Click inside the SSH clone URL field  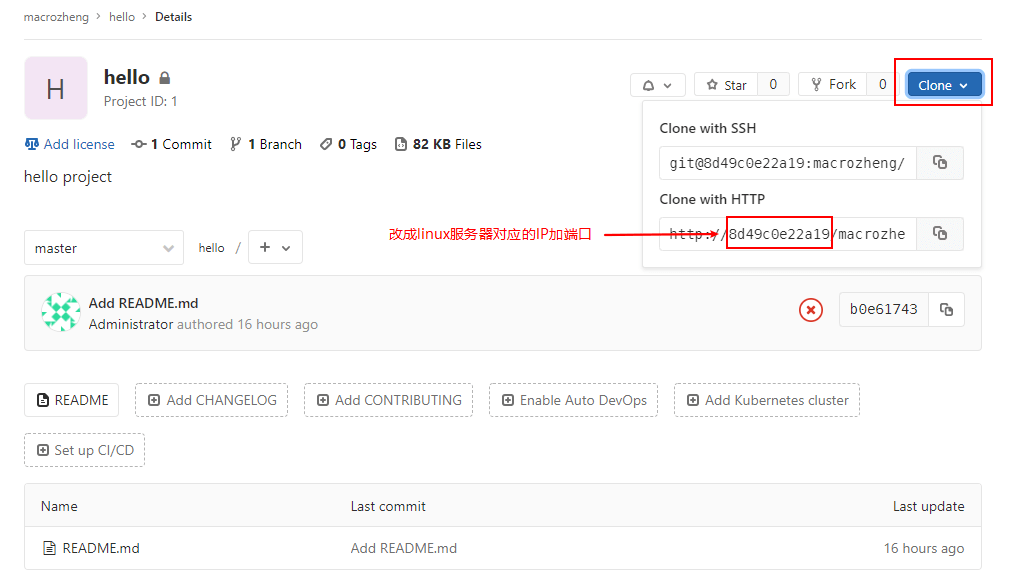787,163
